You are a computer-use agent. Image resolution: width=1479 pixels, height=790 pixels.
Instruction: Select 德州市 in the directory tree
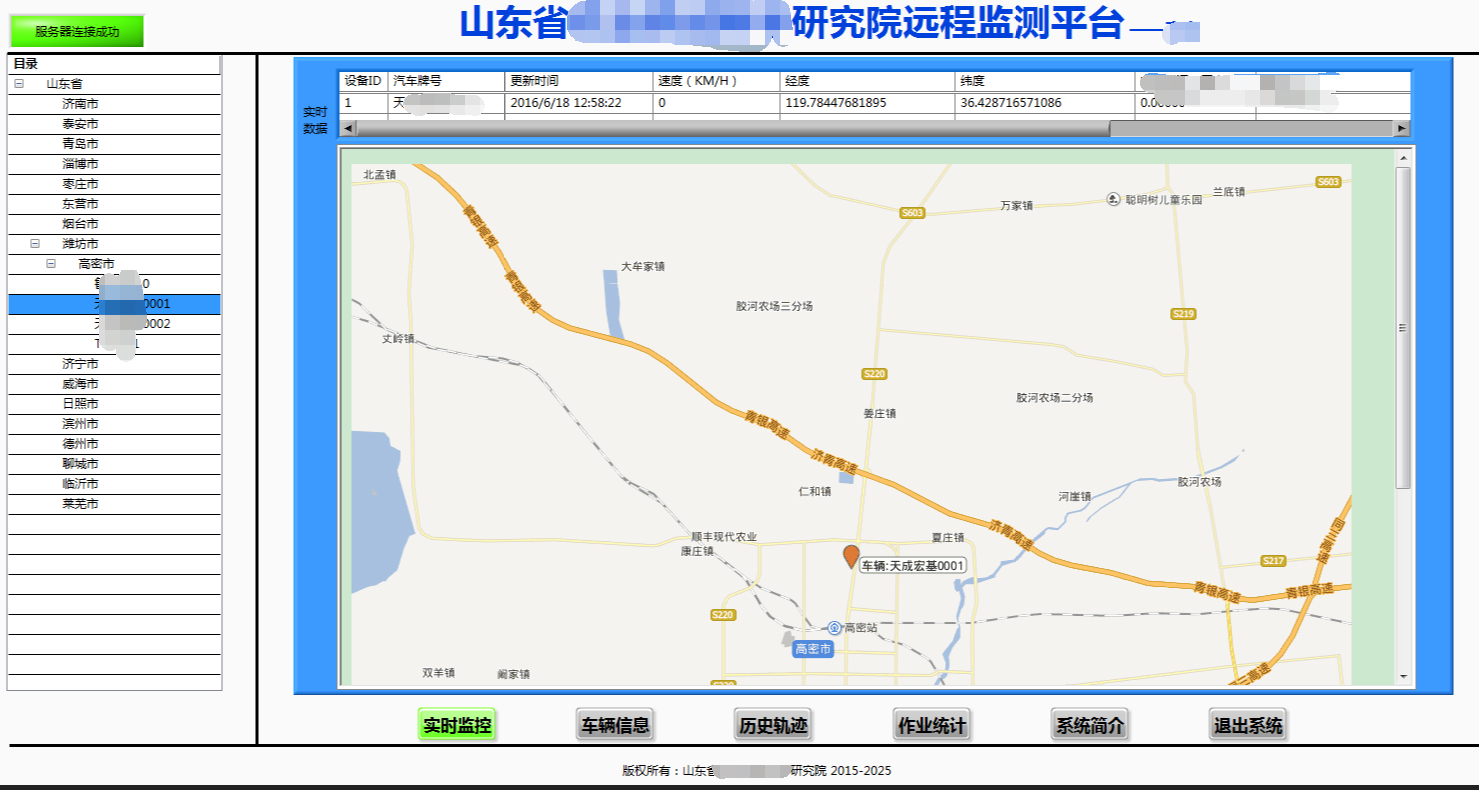click(x=114, y=444)
